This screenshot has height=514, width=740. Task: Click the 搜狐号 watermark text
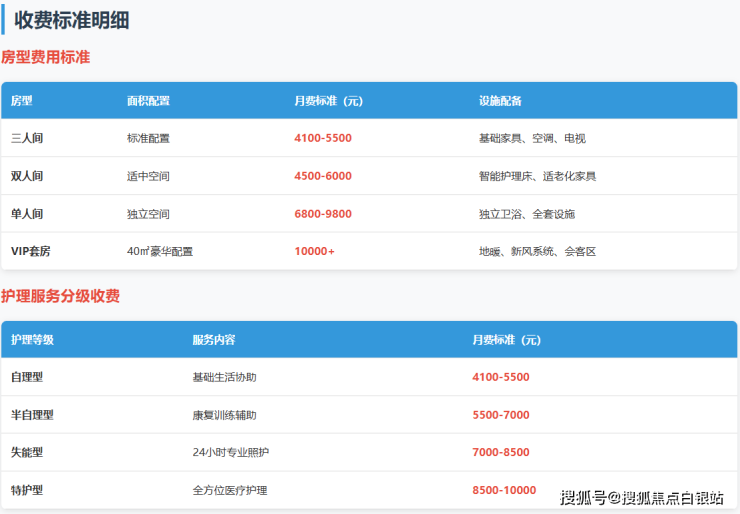(x=582, y=497)
